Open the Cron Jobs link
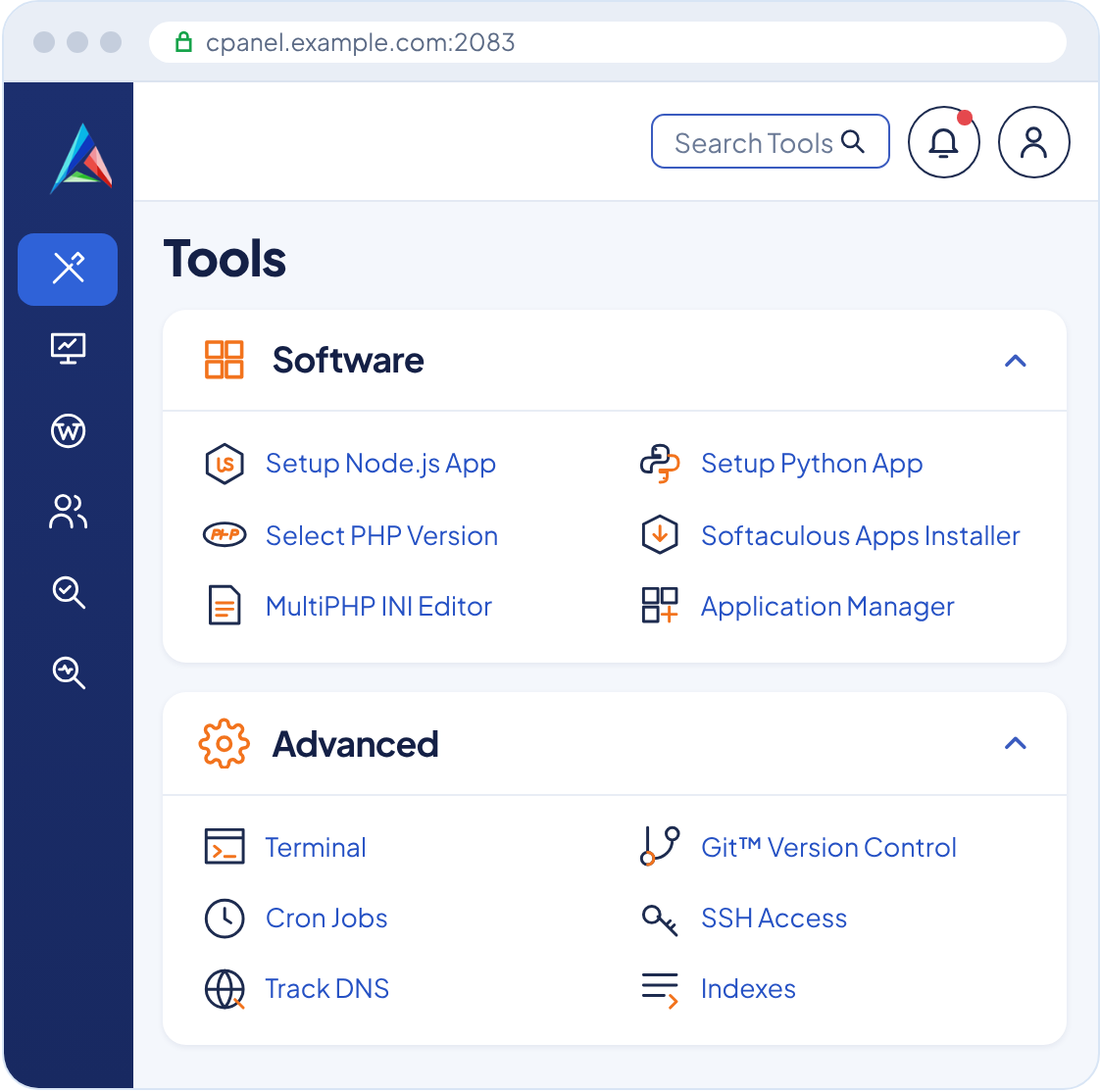 pyautogui.click(x=326, y=918)
